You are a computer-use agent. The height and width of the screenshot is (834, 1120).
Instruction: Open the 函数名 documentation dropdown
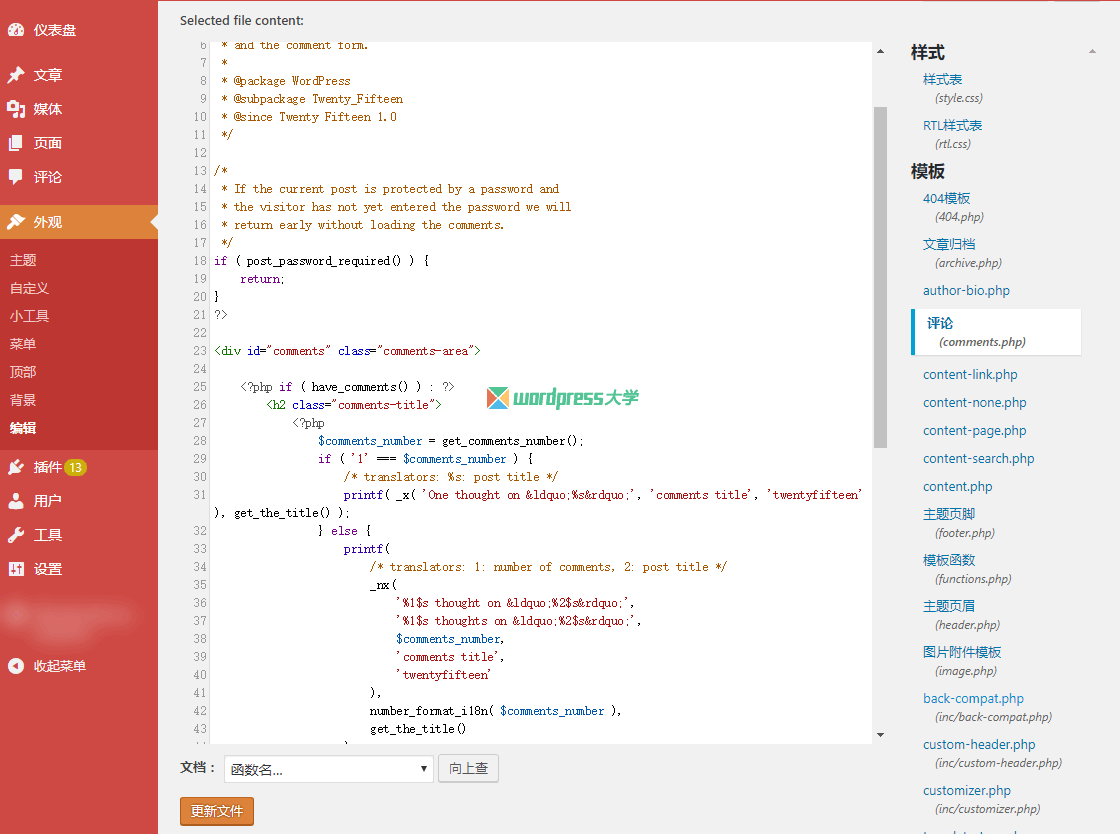point(329,769)
